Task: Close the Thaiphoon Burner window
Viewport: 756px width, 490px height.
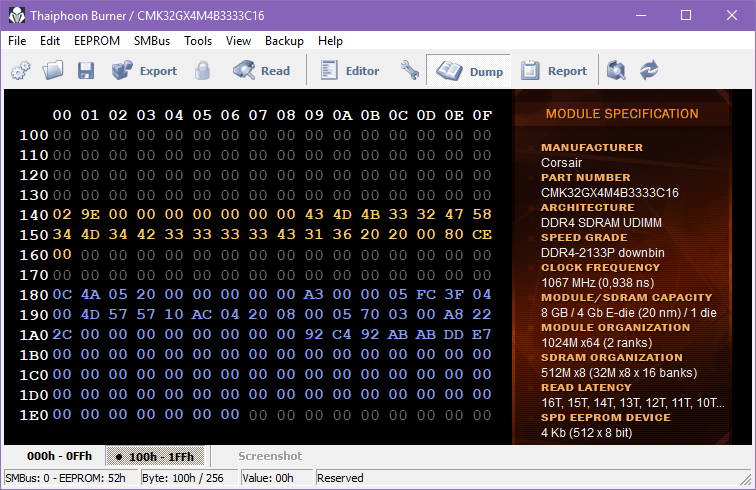Action: point(731,15)
